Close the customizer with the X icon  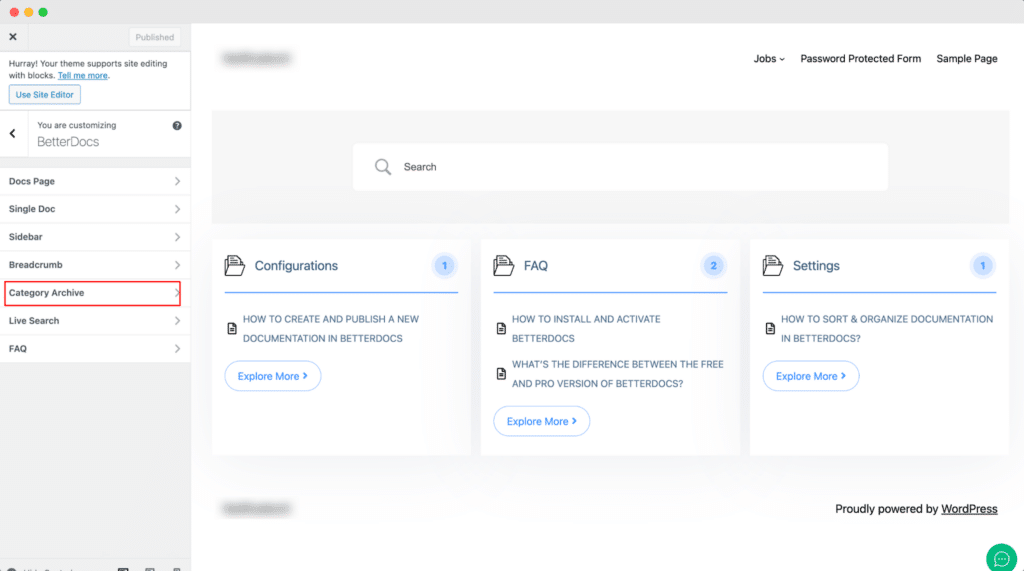(x=13, y=37)
